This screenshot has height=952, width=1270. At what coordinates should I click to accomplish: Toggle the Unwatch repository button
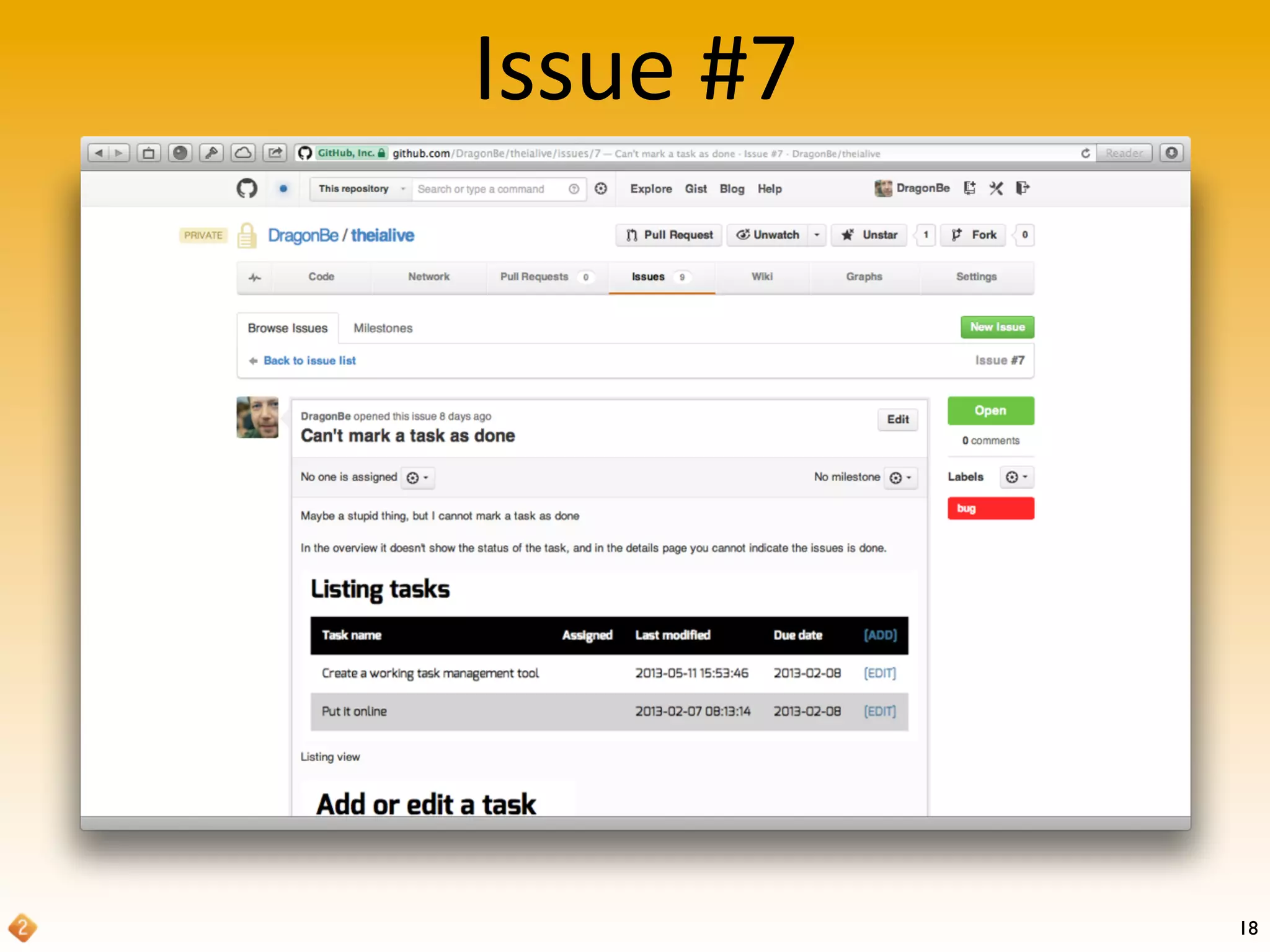coord(768,235)
